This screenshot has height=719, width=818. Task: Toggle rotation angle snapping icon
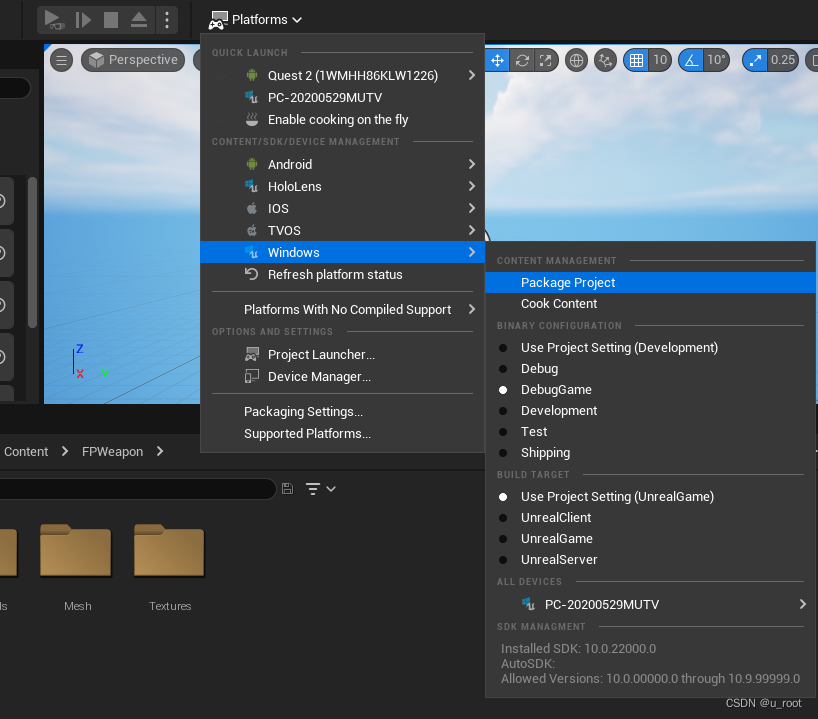[691, 61]
